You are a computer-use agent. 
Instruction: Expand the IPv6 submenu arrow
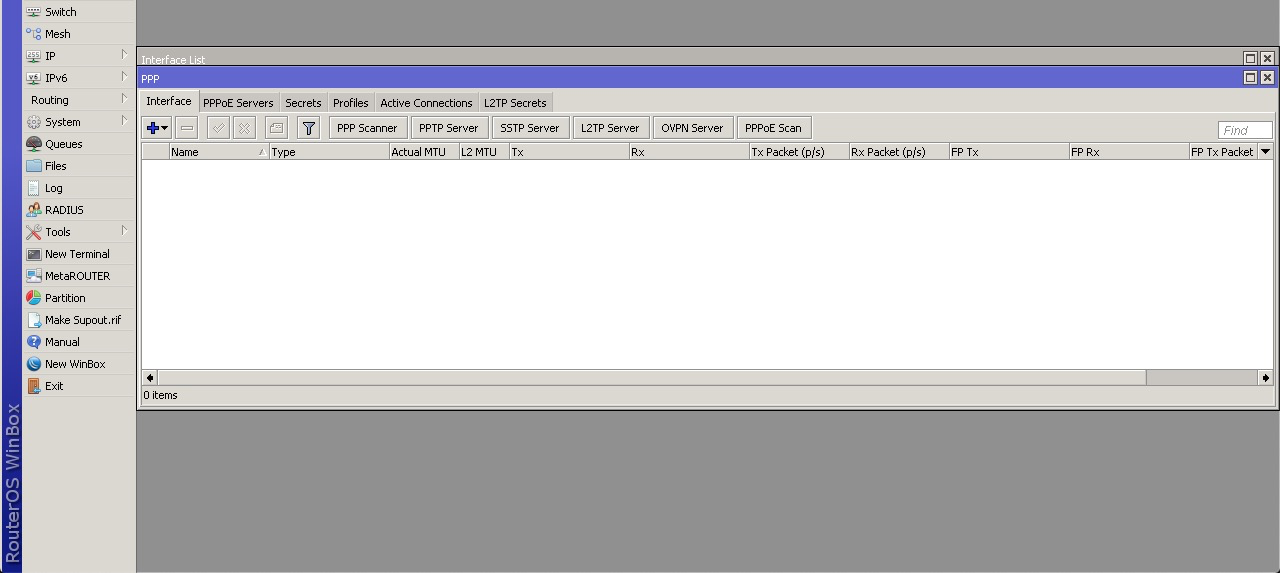124,77
